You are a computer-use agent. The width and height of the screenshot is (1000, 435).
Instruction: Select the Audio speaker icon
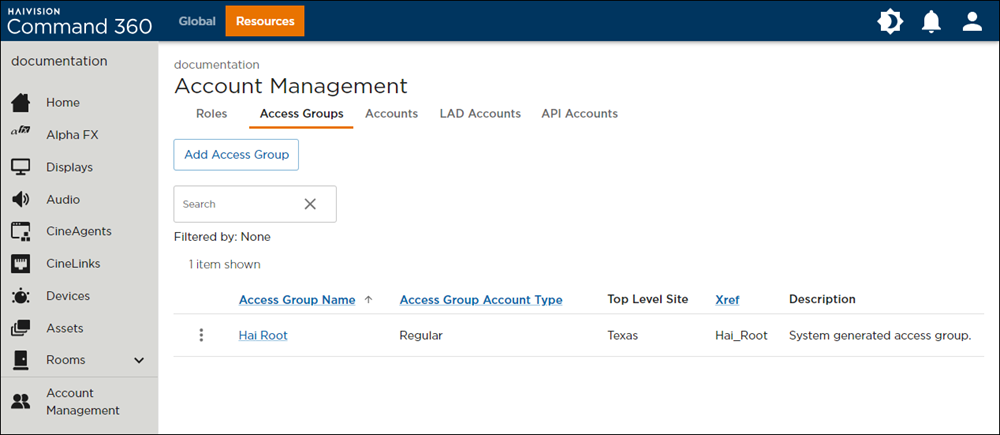click(20, 199)
